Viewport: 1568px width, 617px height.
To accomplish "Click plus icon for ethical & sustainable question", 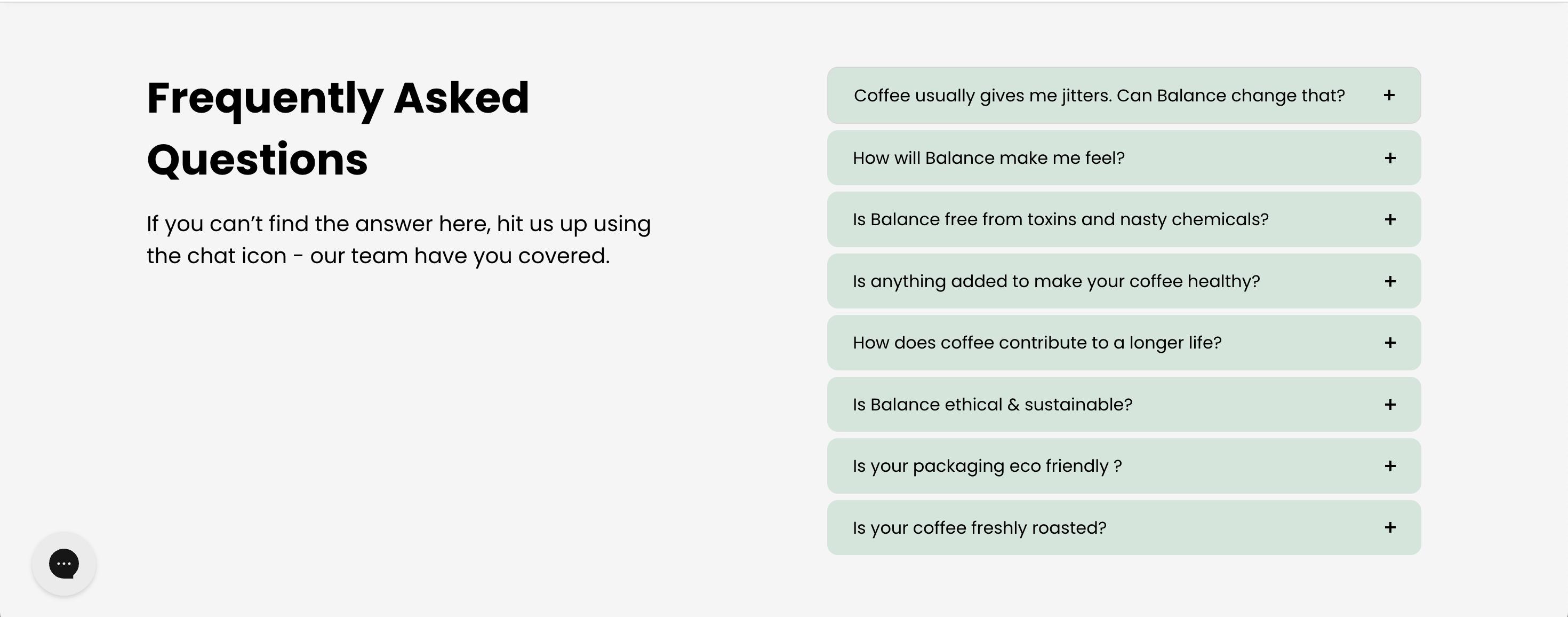I will click(x=1390, y=405).
